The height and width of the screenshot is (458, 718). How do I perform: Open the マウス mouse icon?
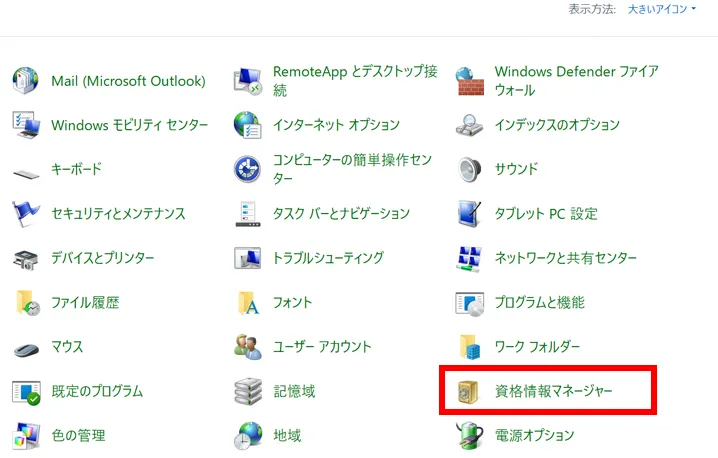tap(25, 347)
